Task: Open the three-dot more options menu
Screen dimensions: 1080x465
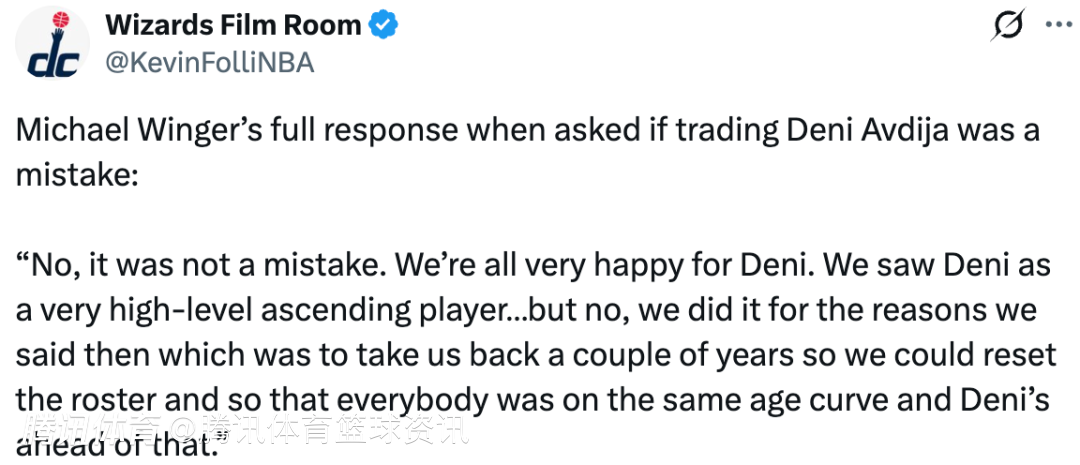Action: [x=1059, y=25]
